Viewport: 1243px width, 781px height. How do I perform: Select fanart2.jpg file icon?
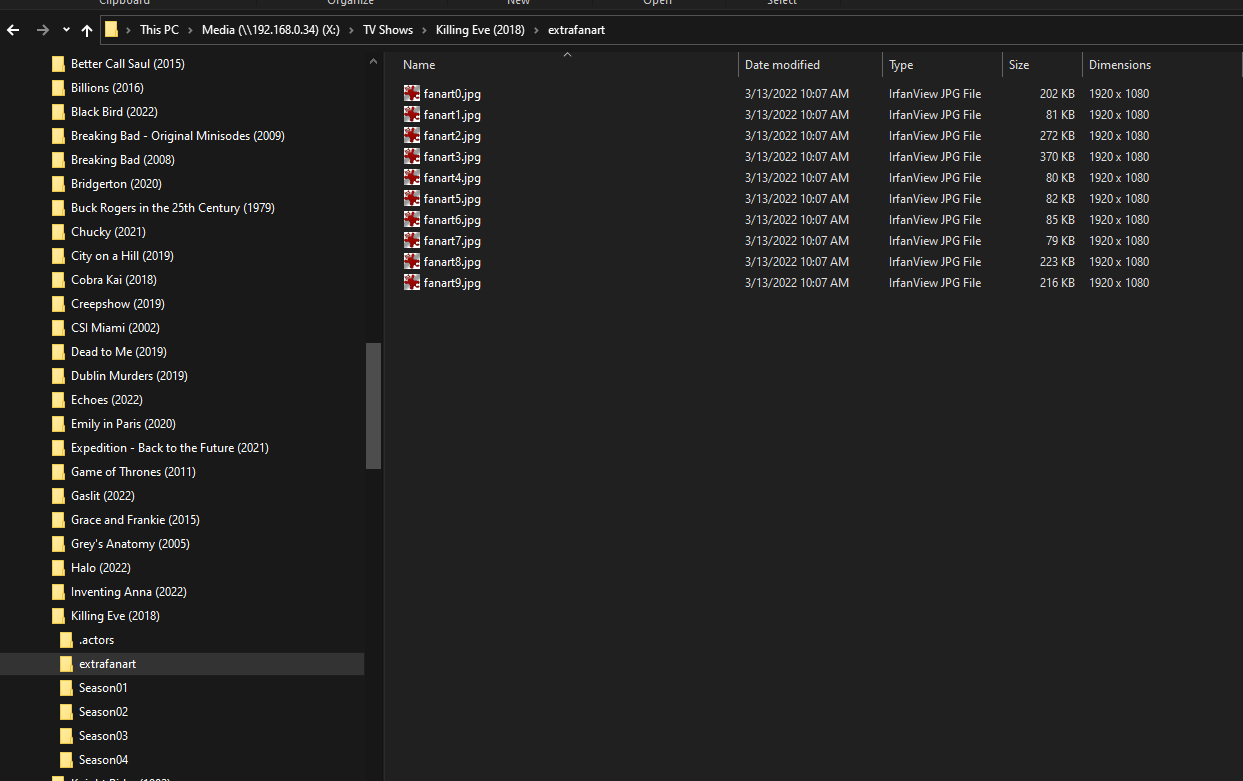tap(412, 135)
